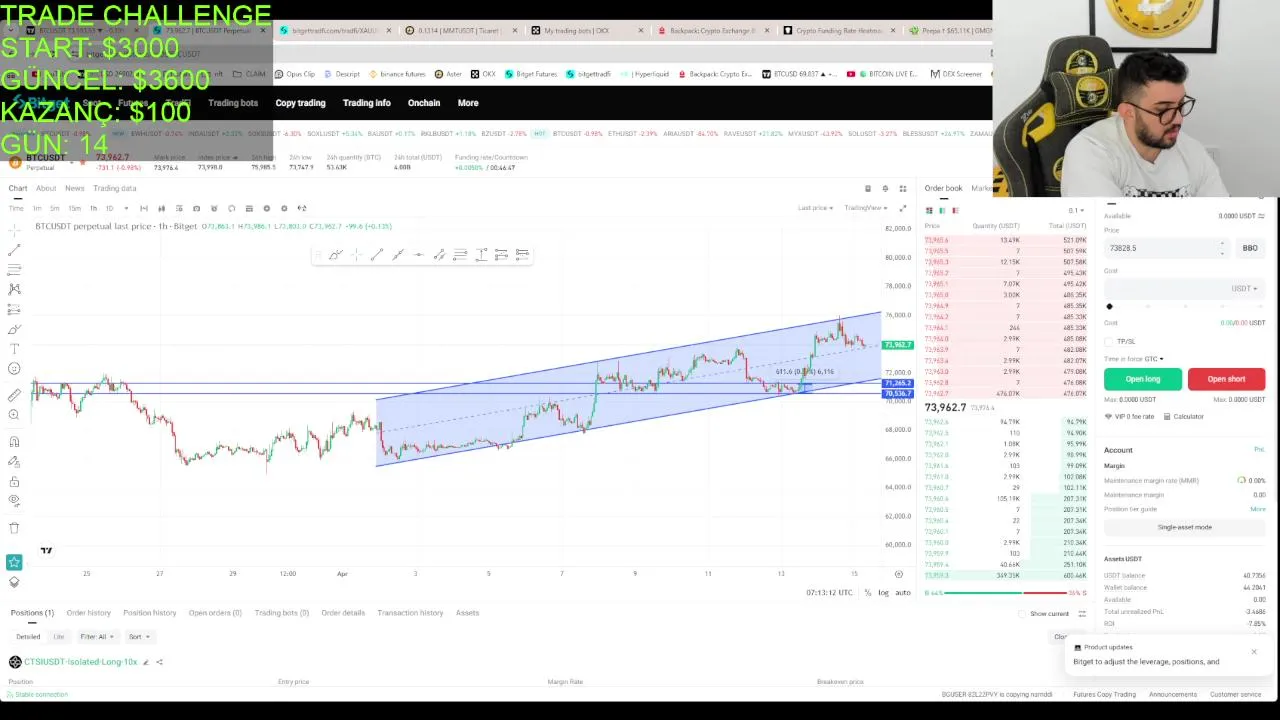This screenshot has width=1280, height=720.
Task: Toggle auto scale on chart
Action: [903, 593]
